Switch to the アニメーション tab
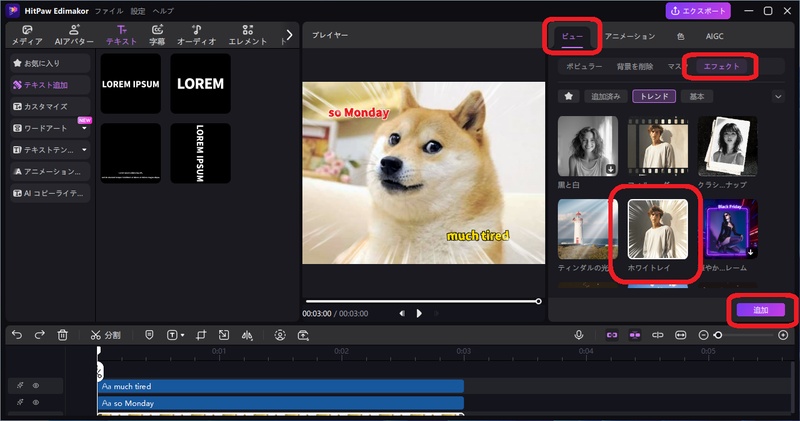Screen dimensions: 800x421 (x=630, y=36)
